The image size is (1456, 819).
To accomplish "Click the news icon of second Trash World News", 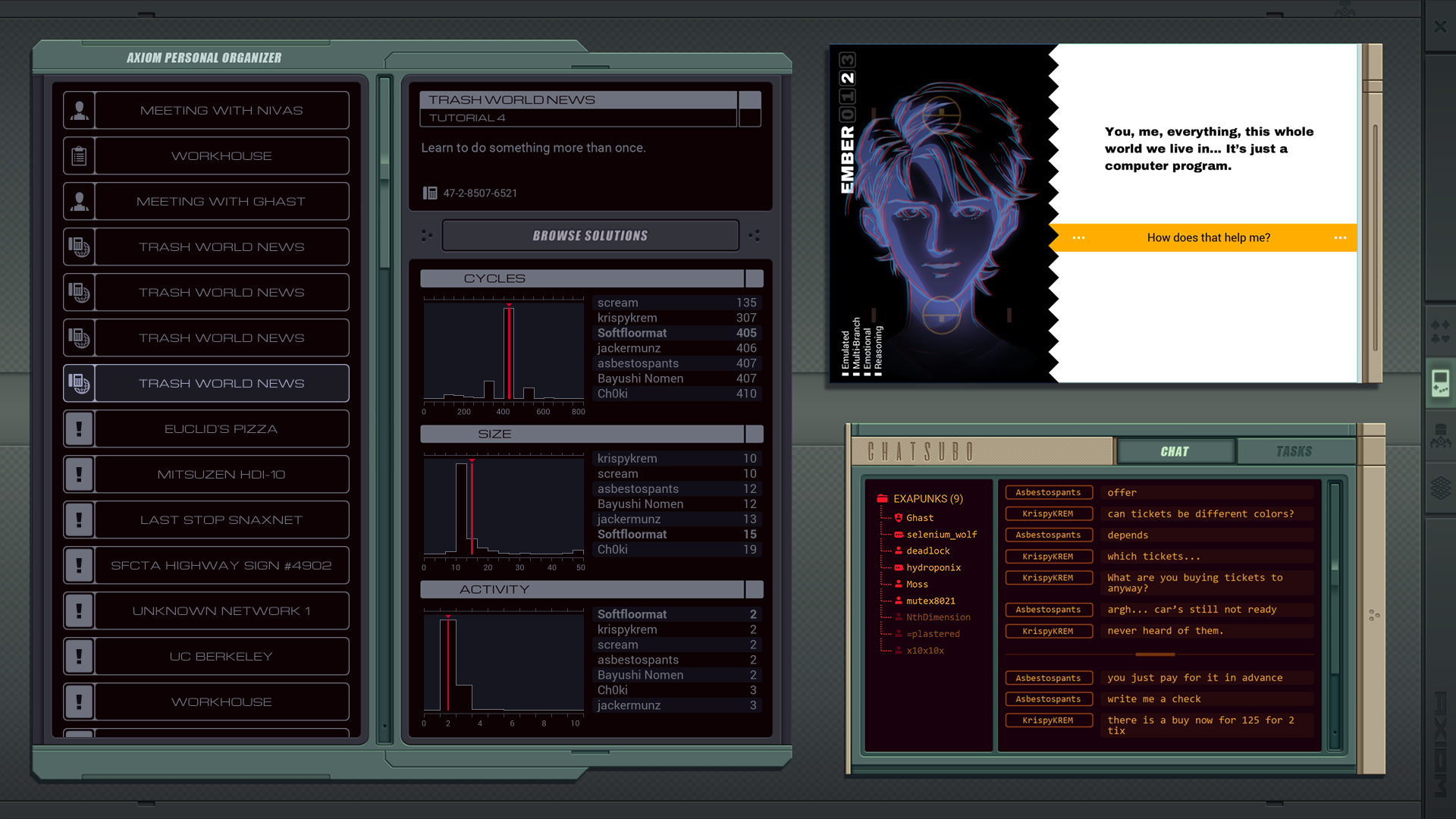I will (x=79, y=293).
